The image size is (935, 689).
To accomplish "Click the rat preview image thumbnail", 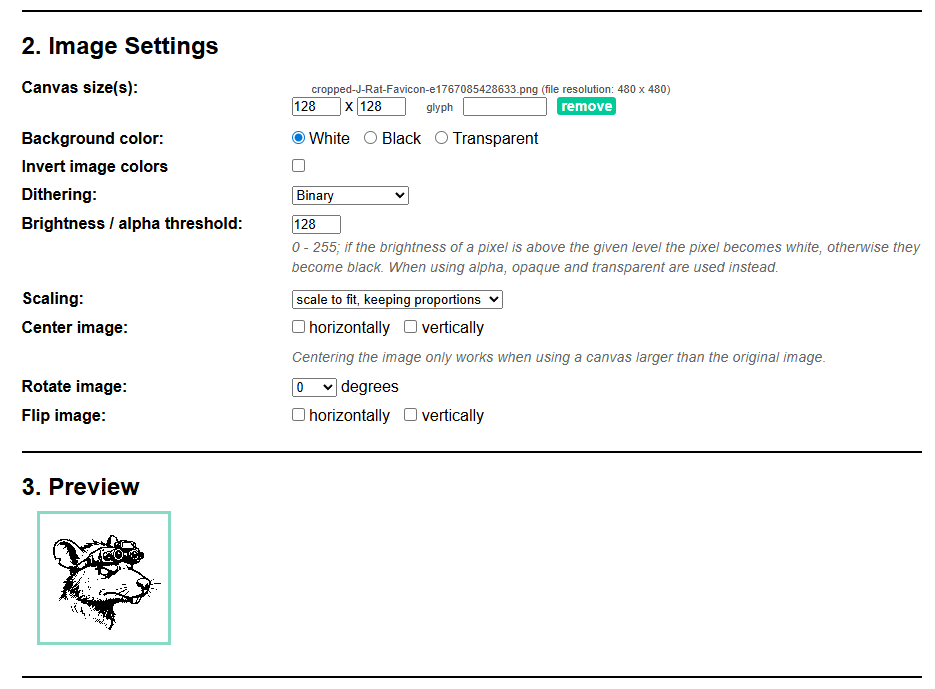I will pyautogui.click(x=104, y=578).
